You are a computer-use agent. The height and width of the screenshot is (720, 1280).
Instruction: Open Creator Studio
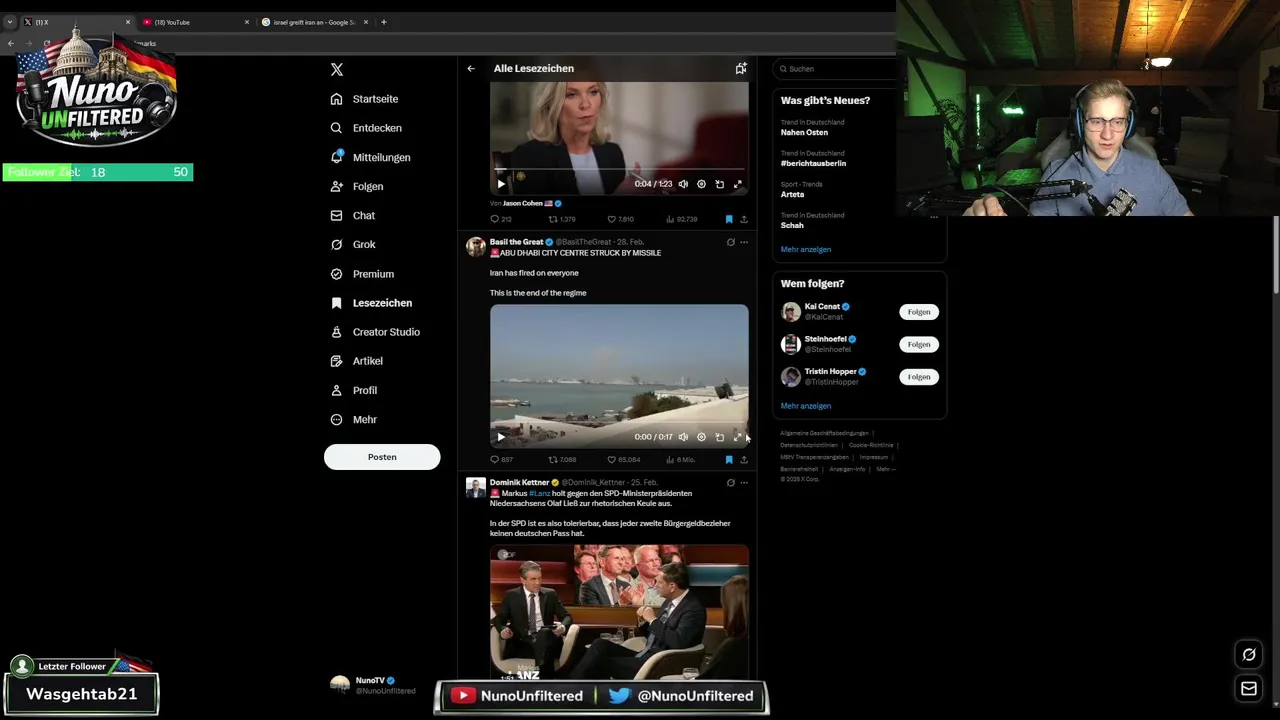pos(375,332)
